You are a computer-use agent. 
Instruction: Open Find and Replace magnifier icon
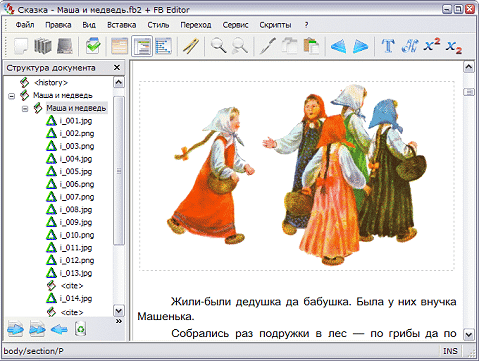point(240,46)
